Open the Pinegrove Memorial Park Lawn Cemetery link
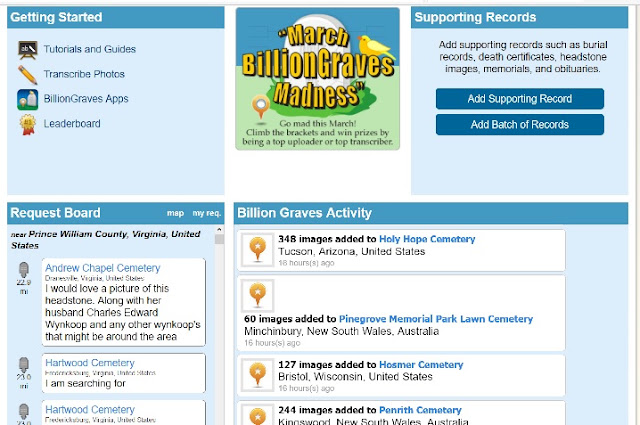Image resolution: width=640 pixels, height=425 pixels. coord(436,319)
